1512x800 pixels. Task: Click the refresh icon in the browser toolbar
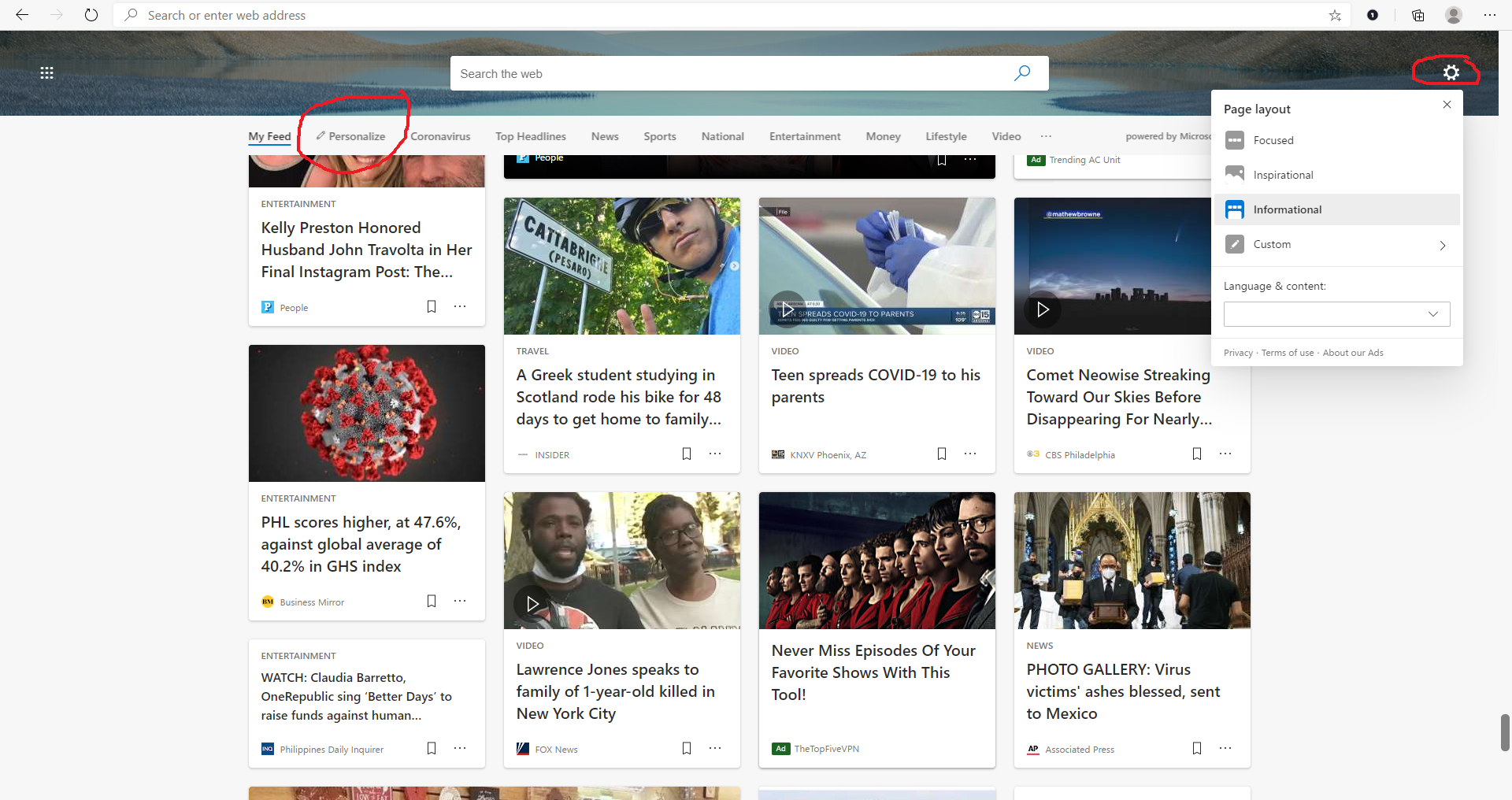[91, 15]
